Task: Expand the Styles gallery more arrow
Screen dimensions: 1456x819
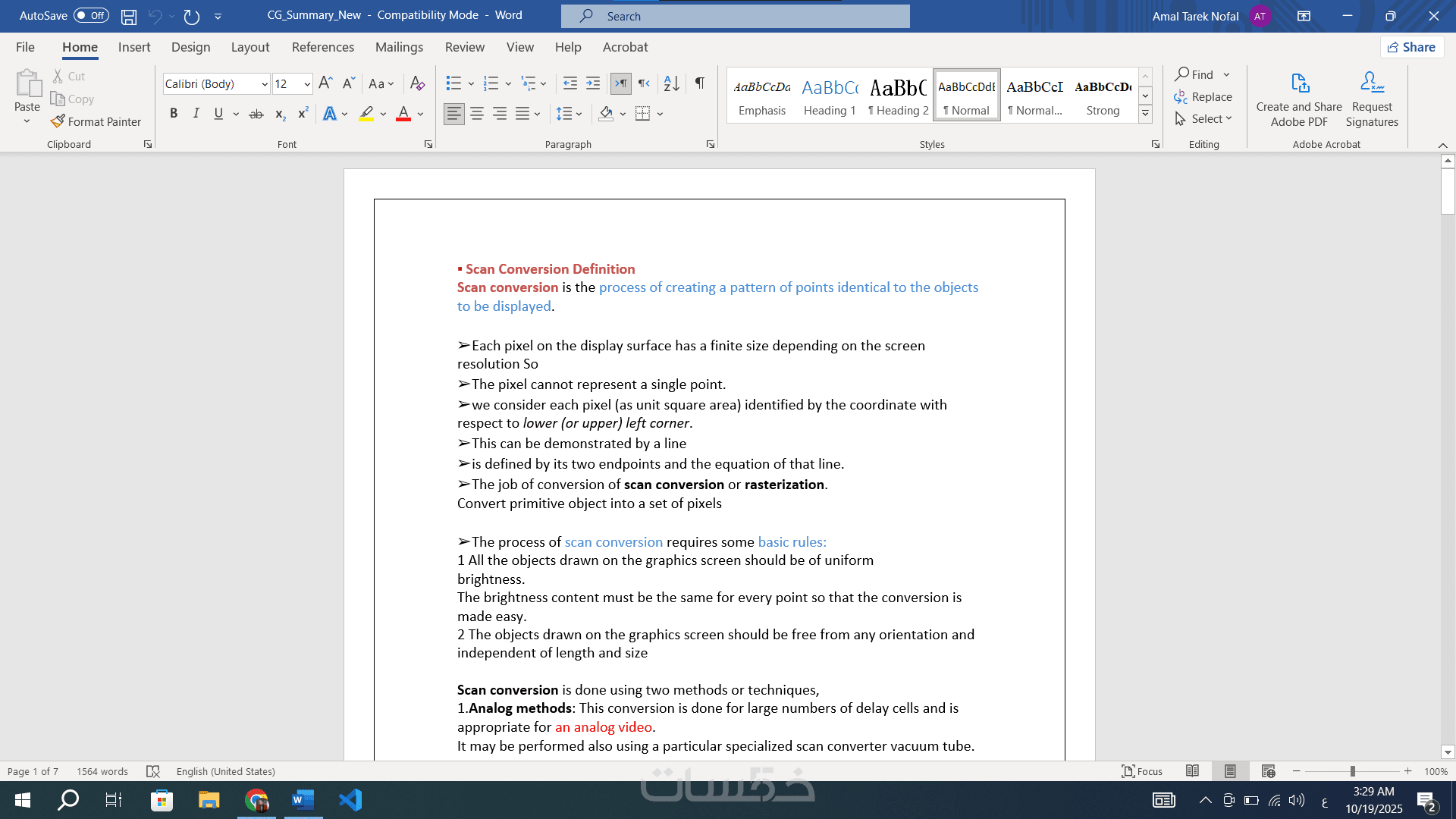Action: 1146,114
